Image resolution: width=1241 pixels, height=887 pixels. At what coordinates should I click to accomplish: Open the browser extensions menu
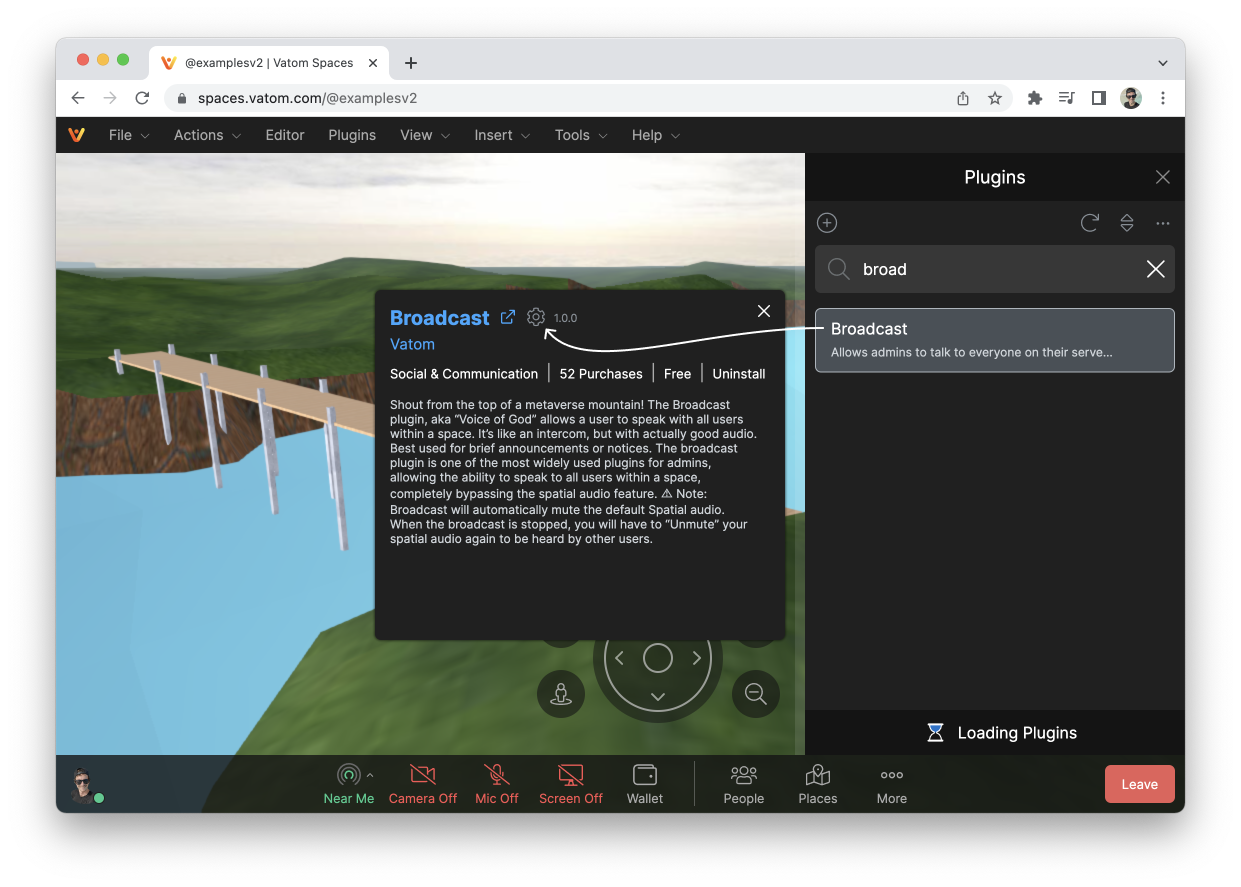(x=1035, y=98)
